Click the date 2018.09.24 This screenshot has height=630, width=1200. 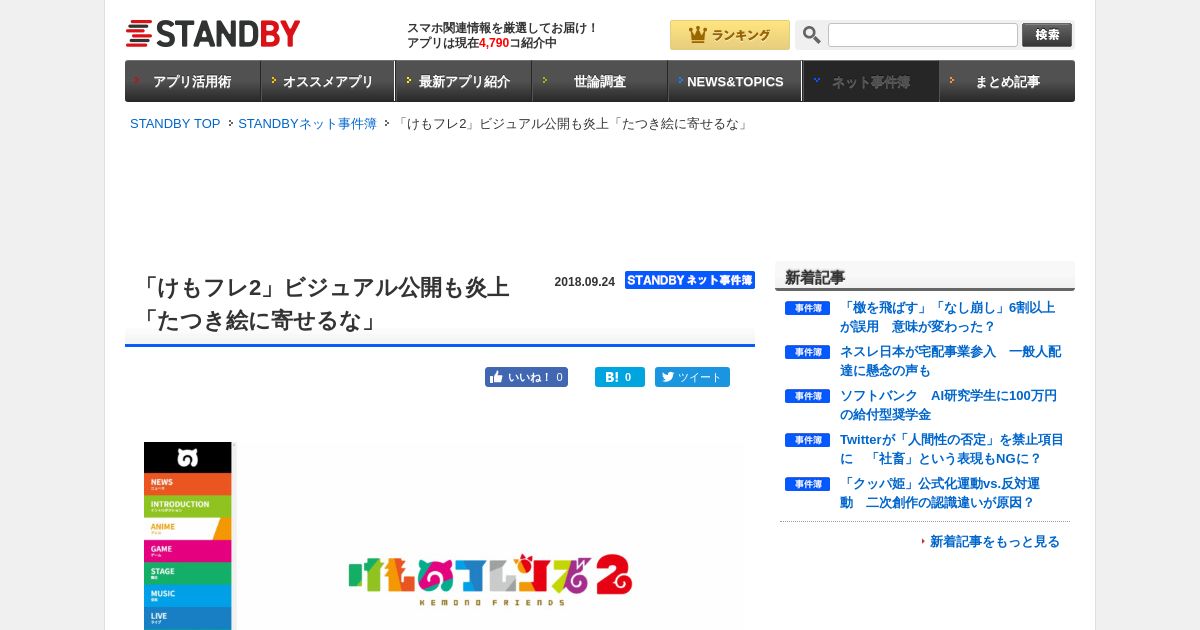coord(585,282)
